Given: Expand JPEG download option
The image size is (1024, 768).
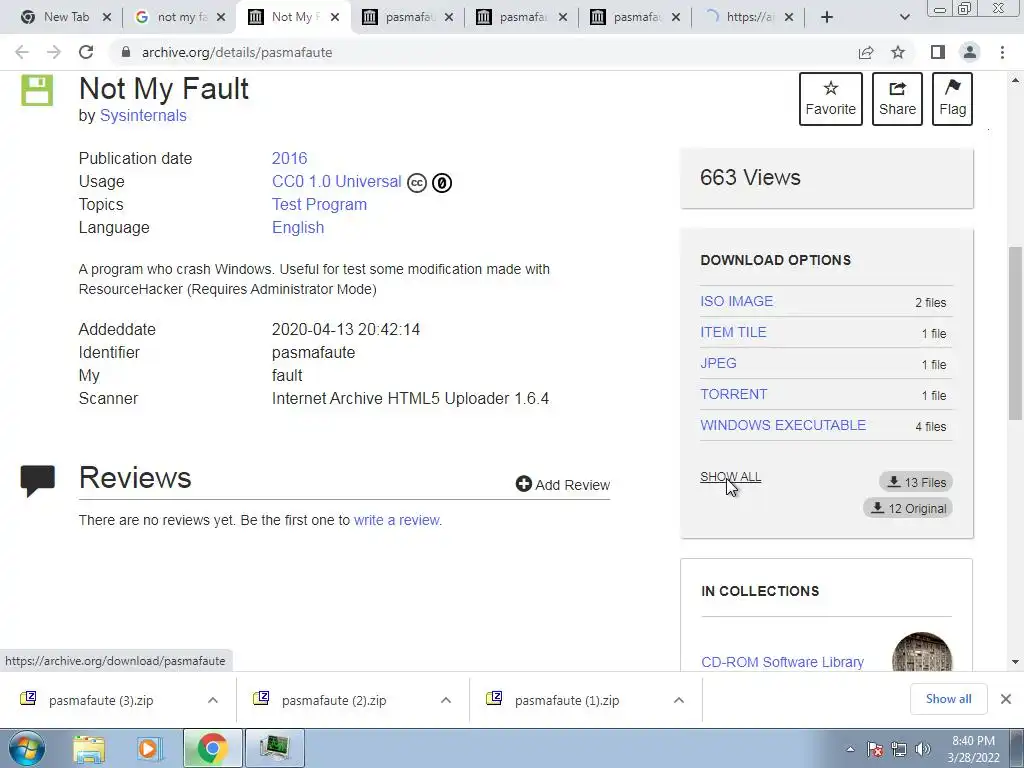Looking at the screenshot, I should (718, 363).
